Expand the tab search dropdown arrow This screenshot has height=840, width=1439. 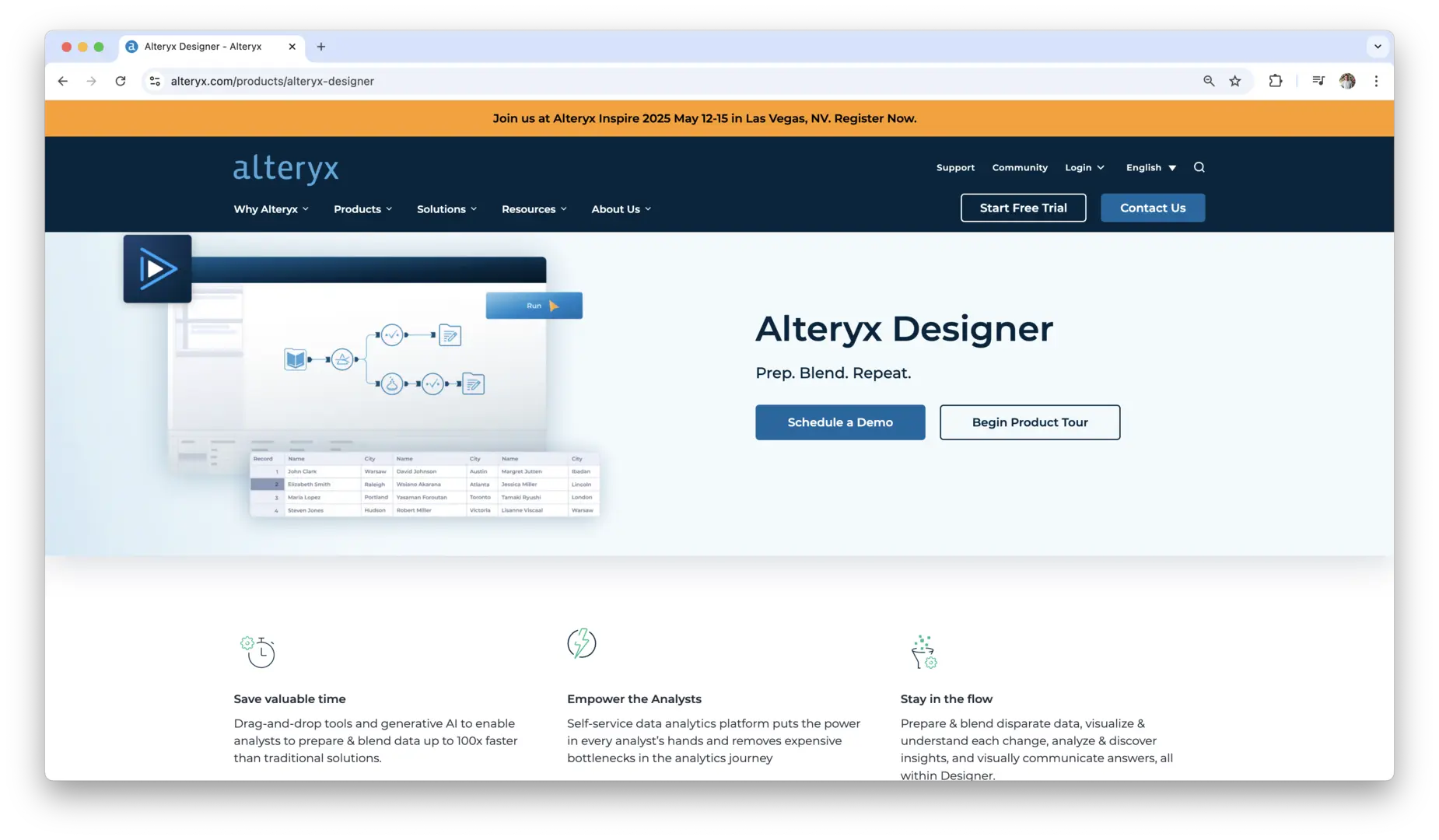tap(1378, 47)
